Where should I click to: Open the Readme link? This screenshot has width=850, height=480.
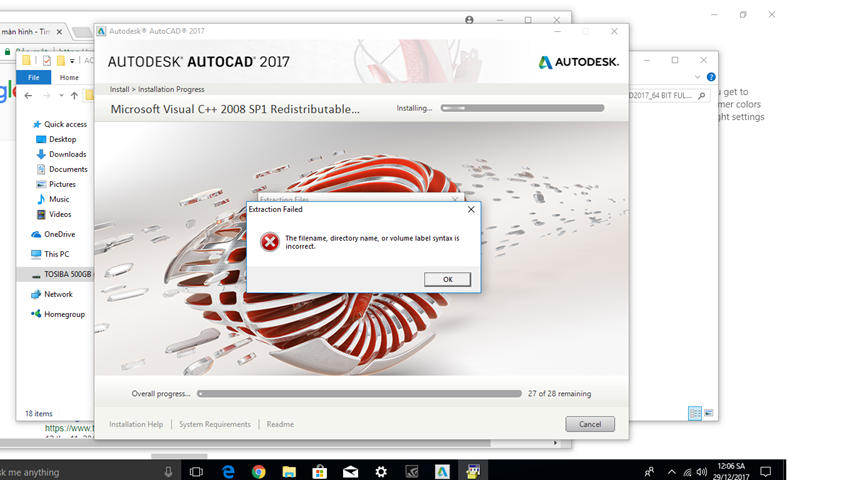tap(280, 424)
